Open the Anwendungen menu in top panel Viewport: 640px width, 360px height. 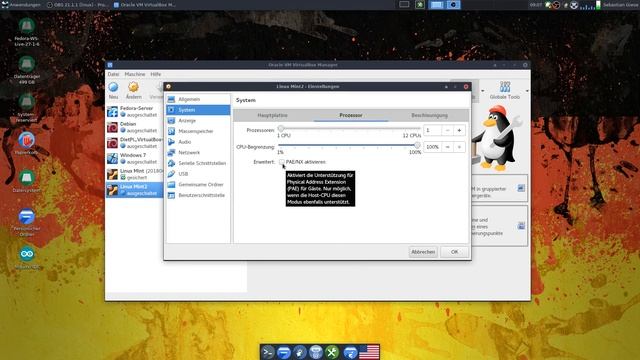coord(21,5)
